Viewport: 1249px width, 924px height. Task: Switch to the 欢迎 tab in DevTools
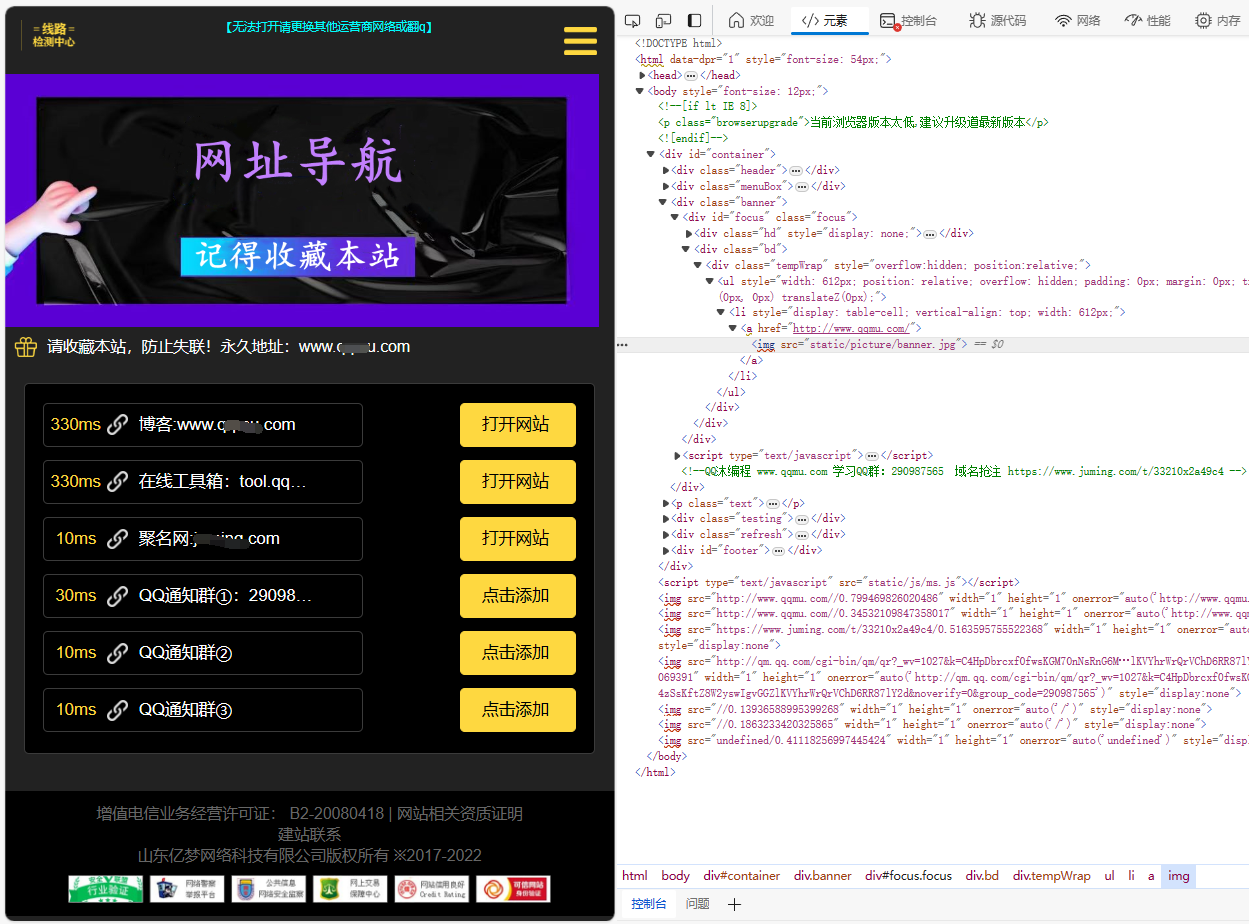click(x=750, y=19)
